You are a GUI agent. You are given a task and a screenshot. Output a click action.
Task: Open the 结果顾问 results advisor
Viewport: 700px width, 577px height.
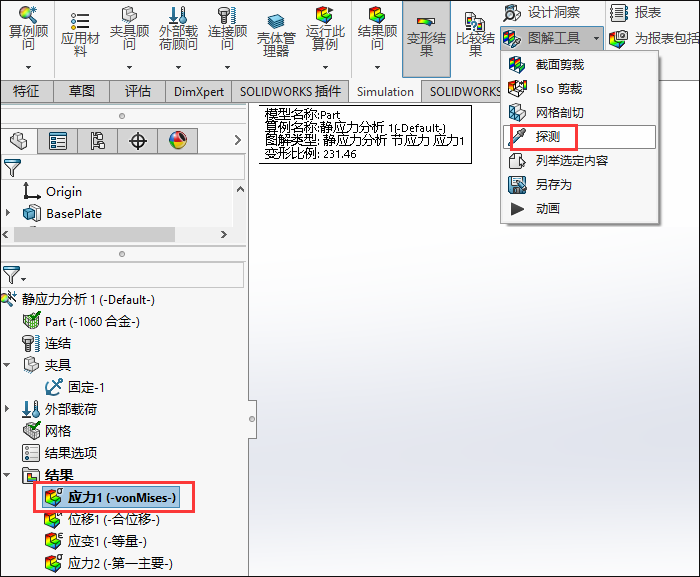[377, 29]
